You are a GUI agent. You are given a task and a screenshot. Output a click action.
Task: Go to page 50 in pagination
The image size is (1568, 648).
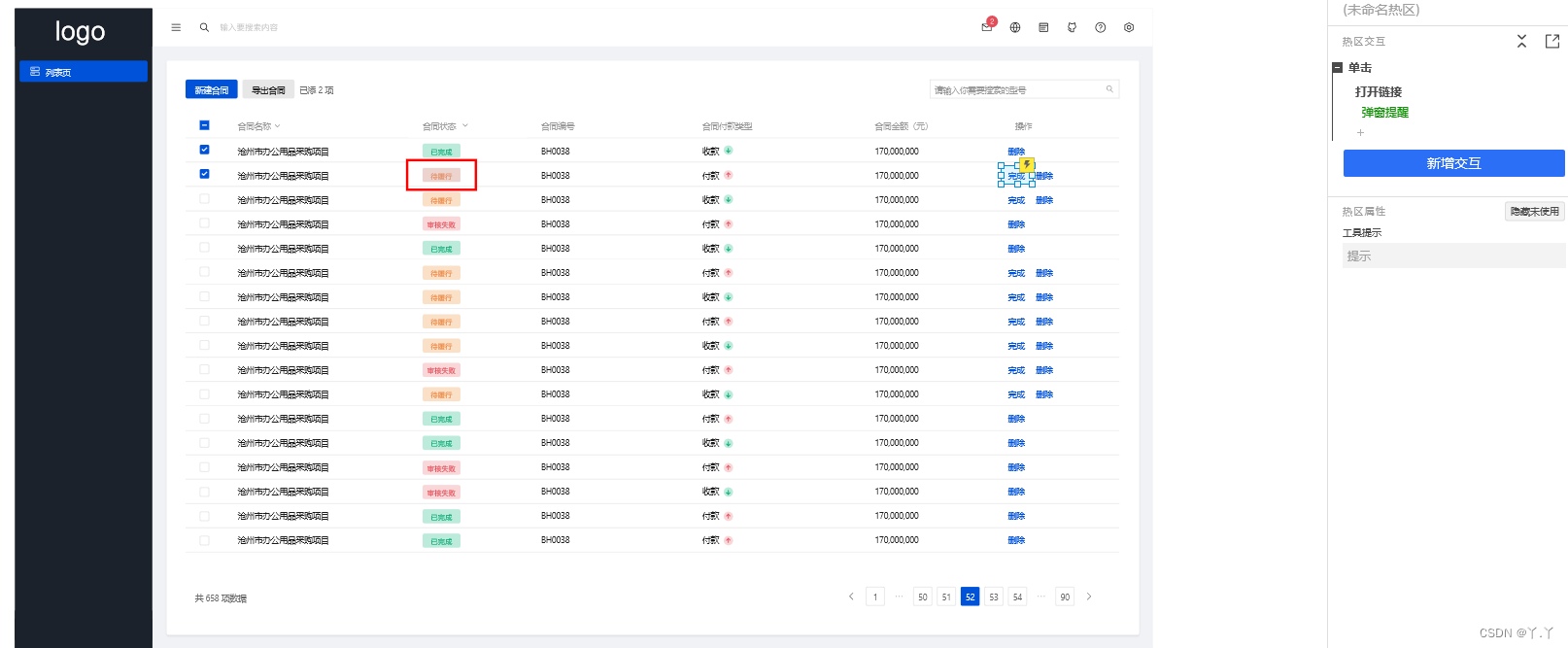click(x=923, y=597)
